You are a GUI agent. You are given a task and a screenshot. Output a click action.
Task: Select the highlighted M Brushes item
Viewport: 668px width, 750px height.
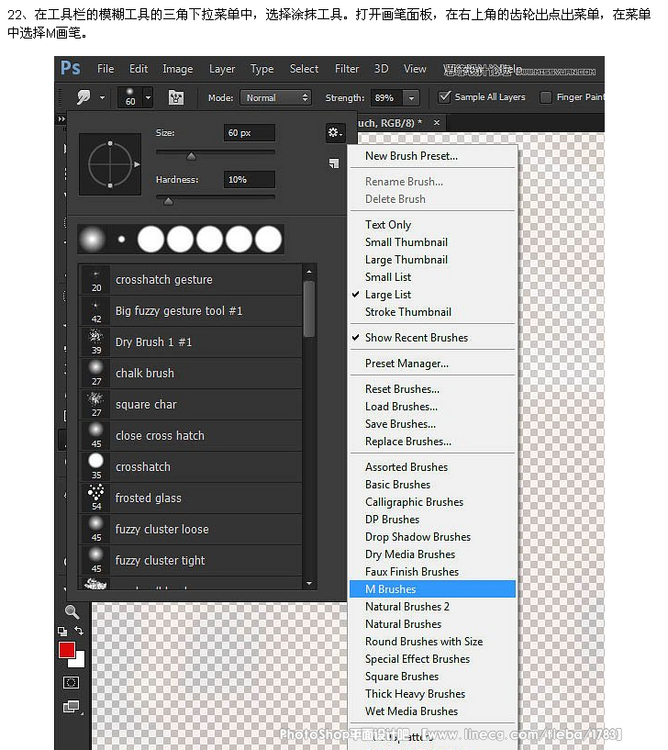(432, 589)
